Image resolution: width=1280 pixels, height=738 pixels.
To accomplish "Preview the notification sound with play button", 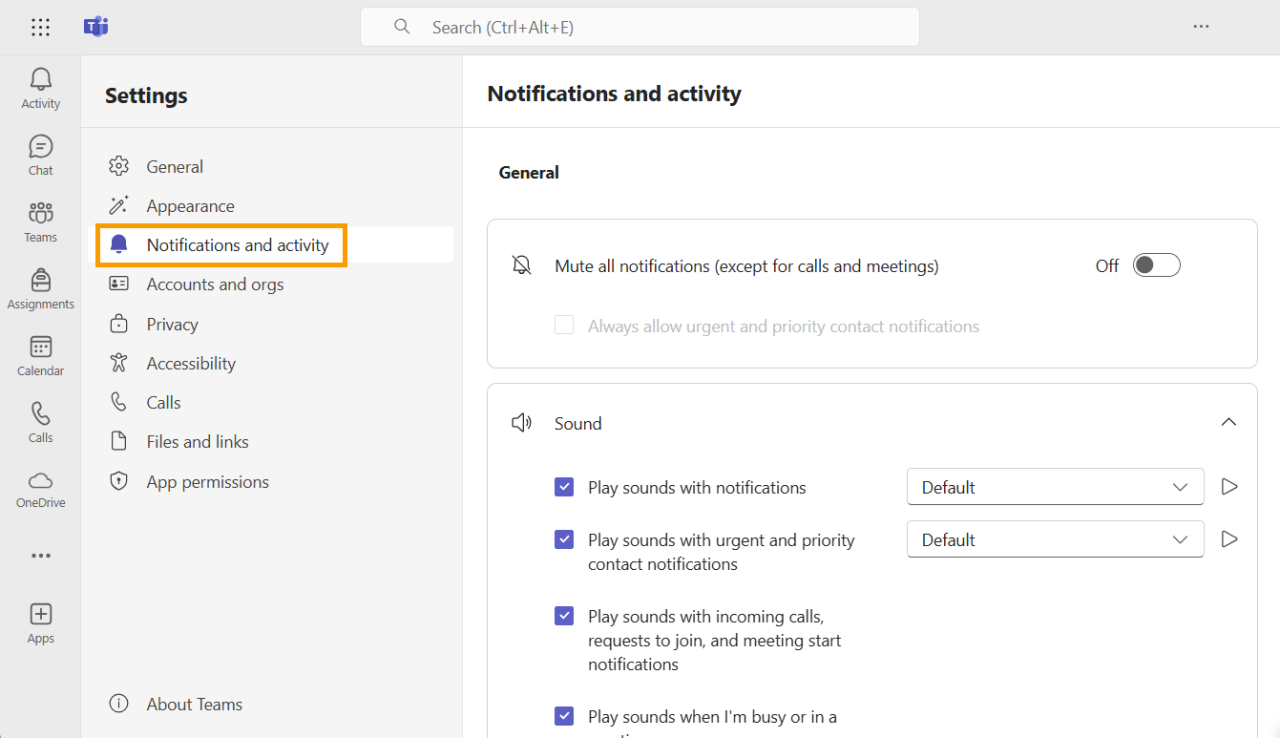I will click(x=1230, y=487).
